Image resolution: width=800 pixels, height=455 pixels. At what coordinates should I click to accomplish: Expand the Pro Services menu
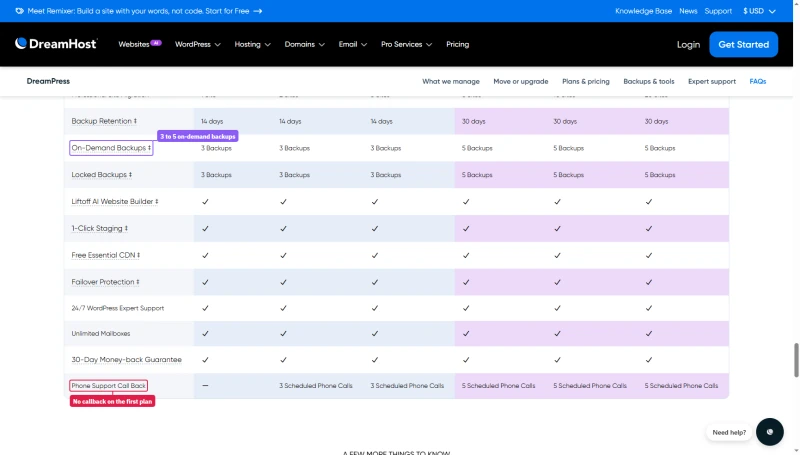click(x=406, y=44)
